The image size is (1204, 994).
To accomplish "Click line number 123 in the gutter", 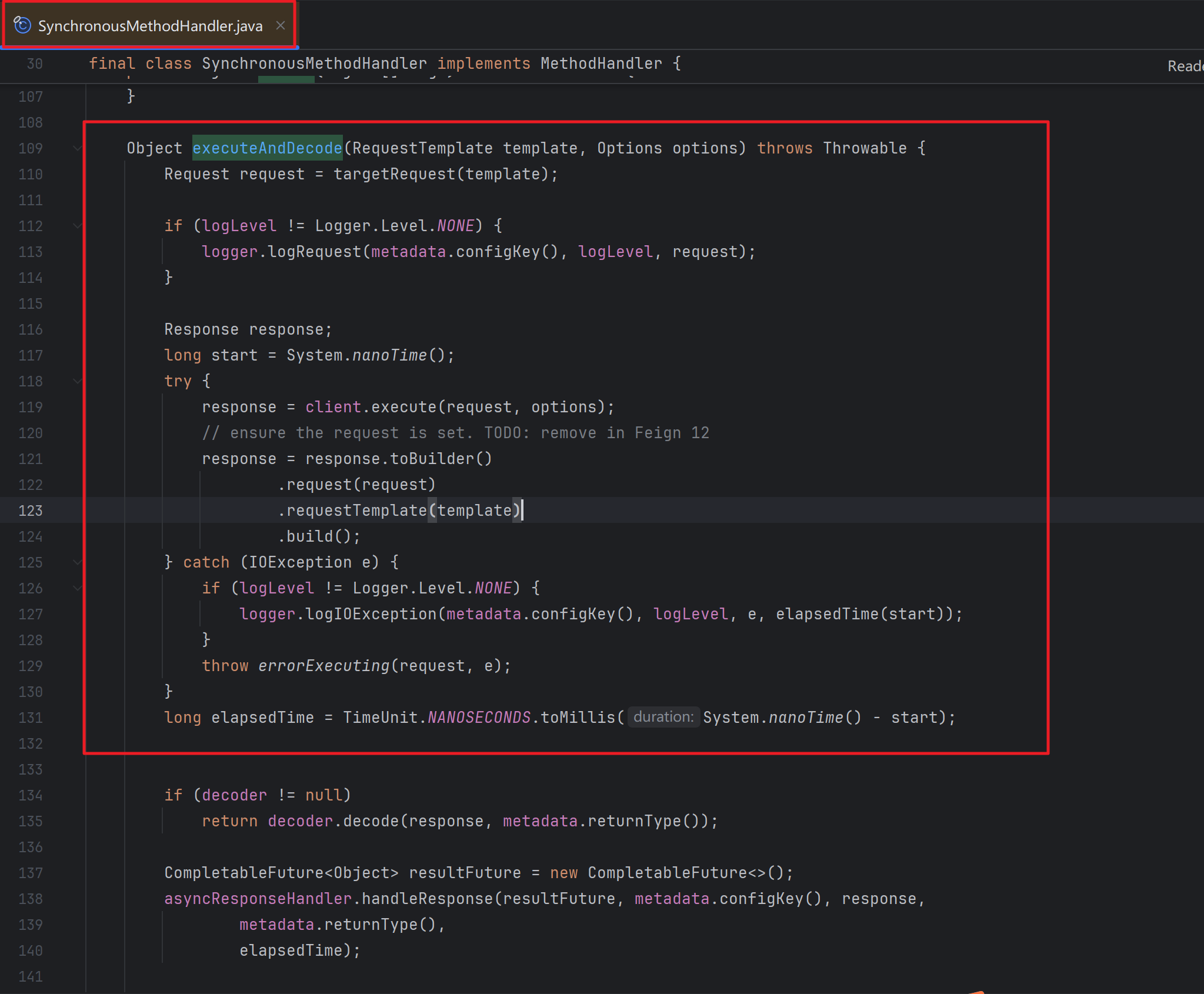I will (31, 511).
